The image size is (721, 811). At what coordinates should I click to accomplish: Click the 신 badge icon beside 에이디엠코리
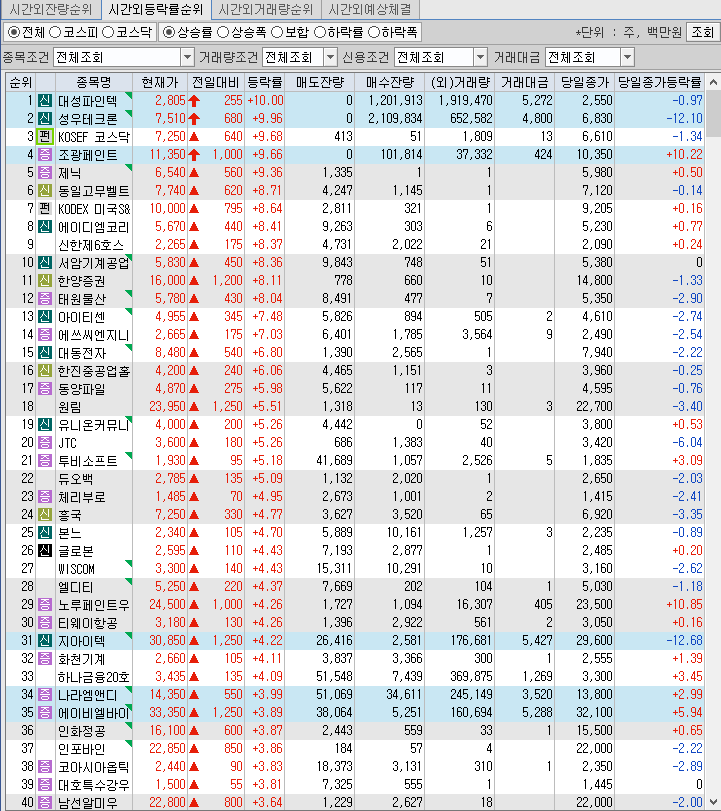click(x=45, y=227)
